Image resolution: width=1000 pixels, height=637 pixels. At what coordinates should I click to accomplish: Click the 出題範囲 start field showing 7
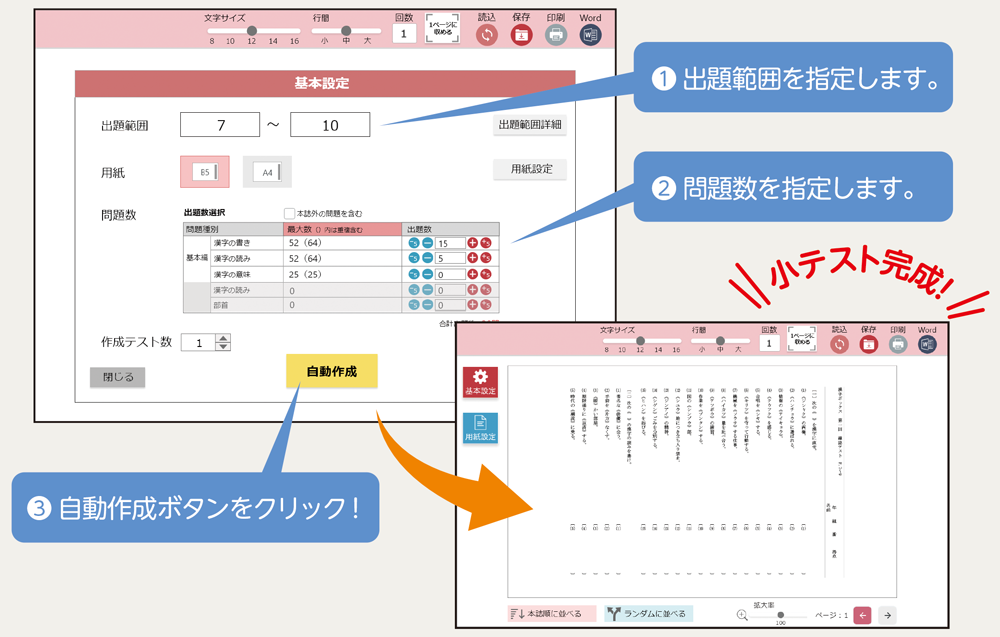(x=220, y=125)
